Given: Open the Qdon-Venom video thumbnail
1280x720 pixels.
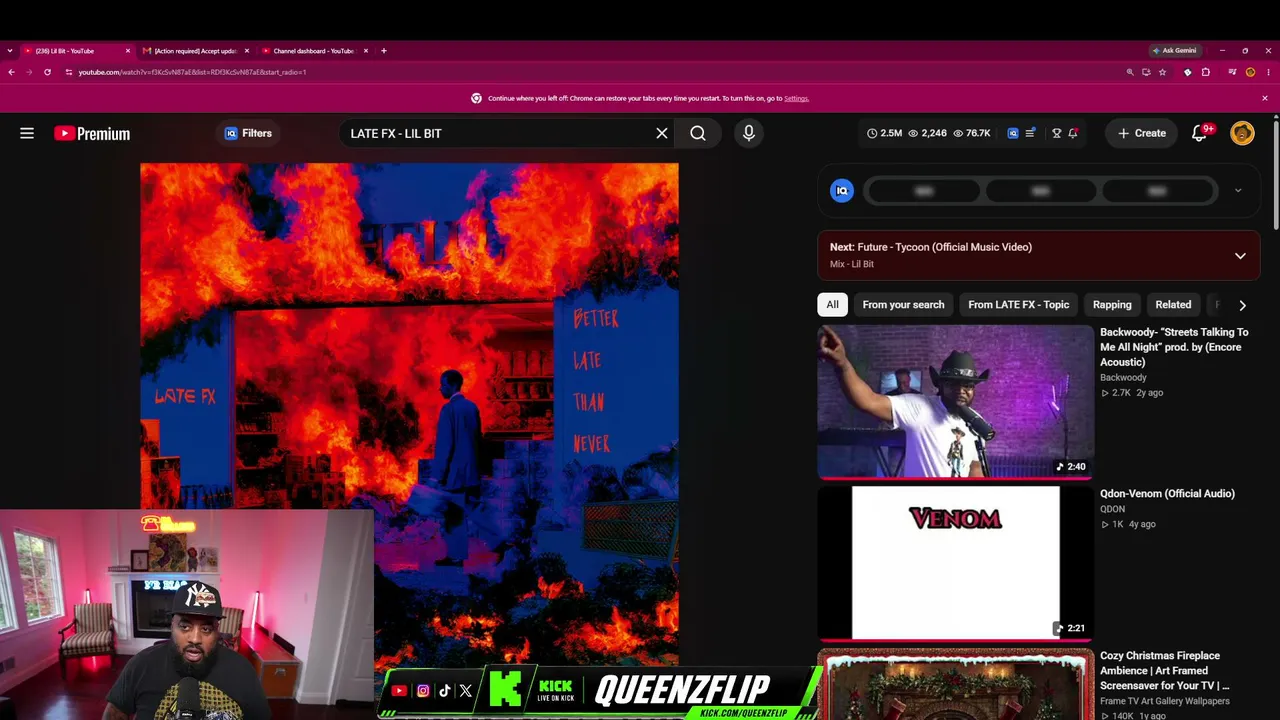Looking at the screenshot, I should coord(956,563).
